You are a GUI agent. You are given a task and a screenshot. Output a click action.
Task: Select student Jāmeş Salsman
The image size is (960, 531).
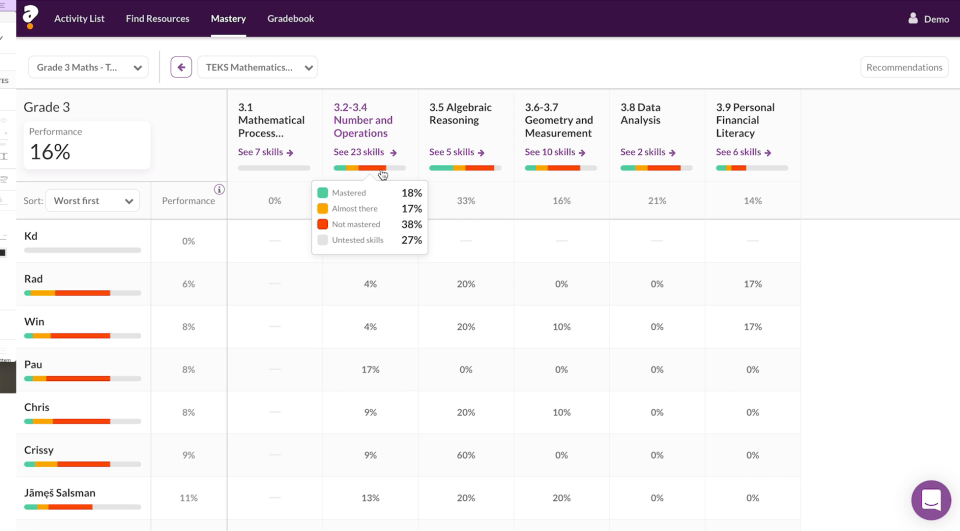tap(60, 493)
